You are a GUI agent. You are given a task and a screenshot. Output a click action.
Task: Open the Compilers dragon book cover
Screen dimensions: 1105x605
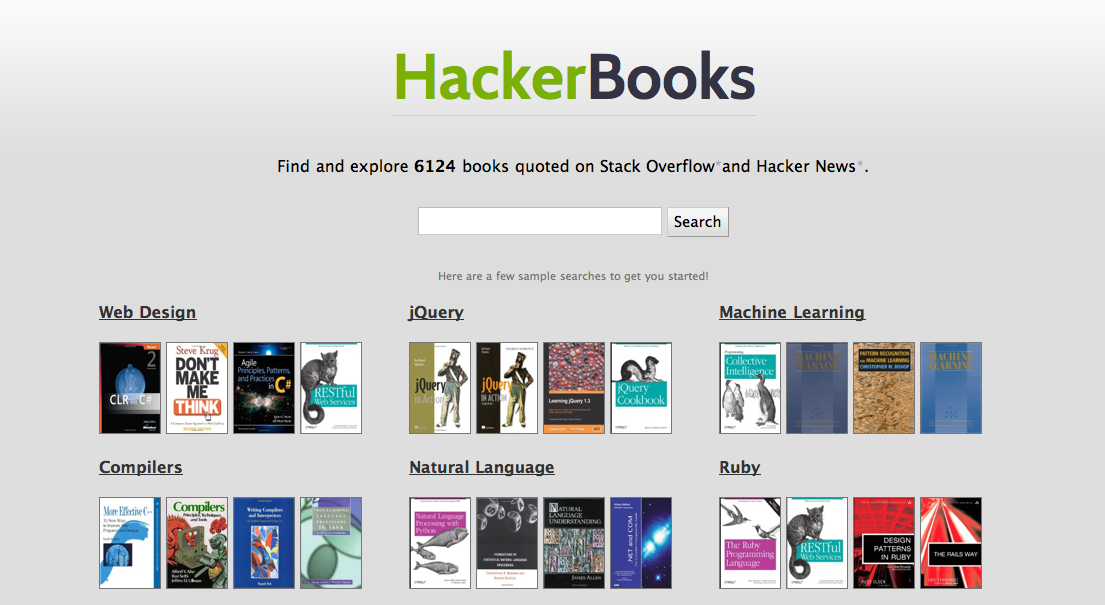click(197, 543)
